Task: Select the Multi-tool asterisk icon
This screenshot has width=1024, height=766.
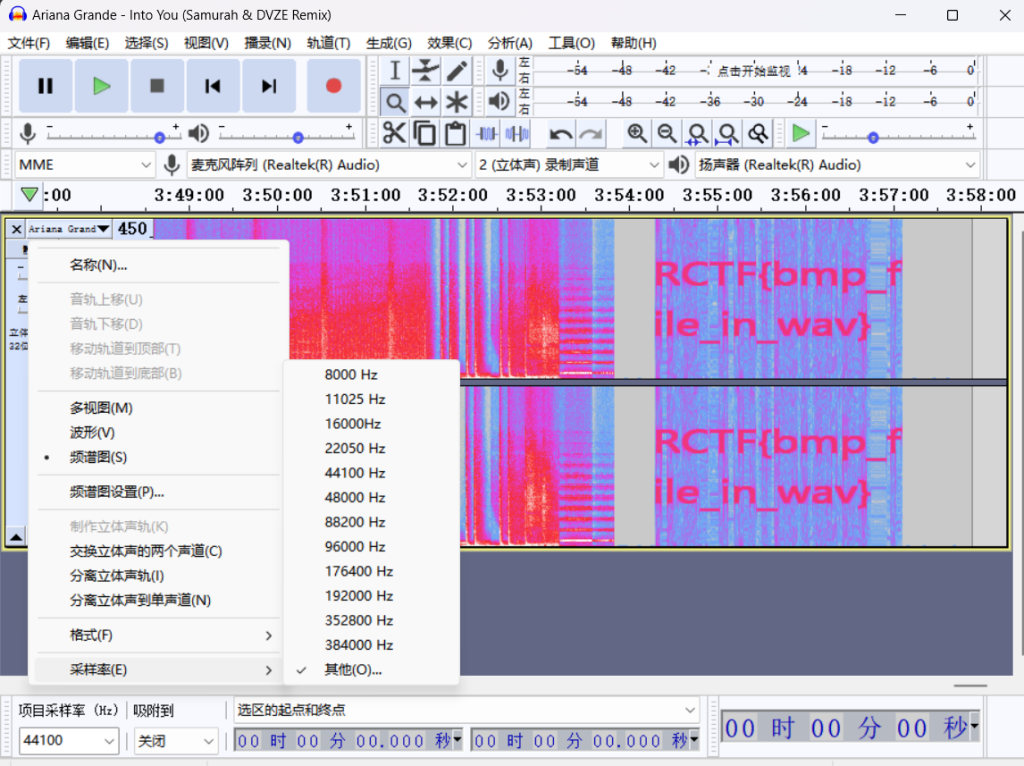Action: pos(457,102)
